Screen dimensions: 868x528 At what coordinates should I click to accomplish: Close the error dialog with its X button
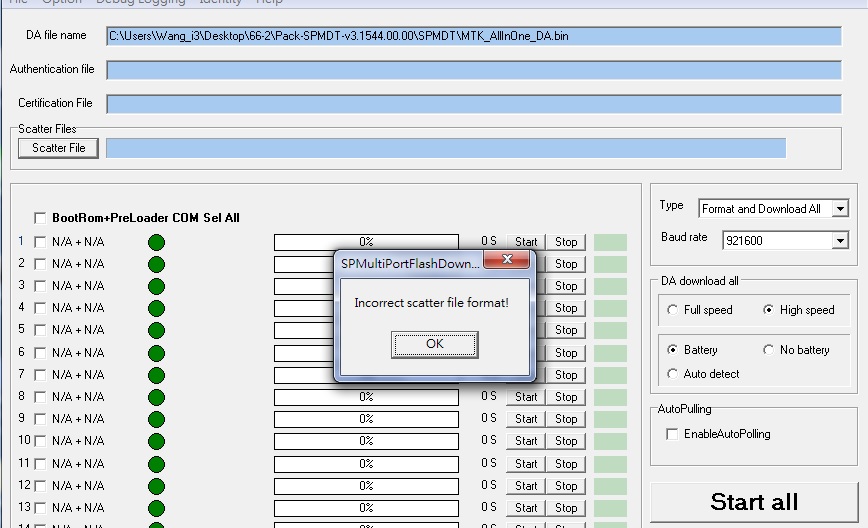[x=514, y=261]
